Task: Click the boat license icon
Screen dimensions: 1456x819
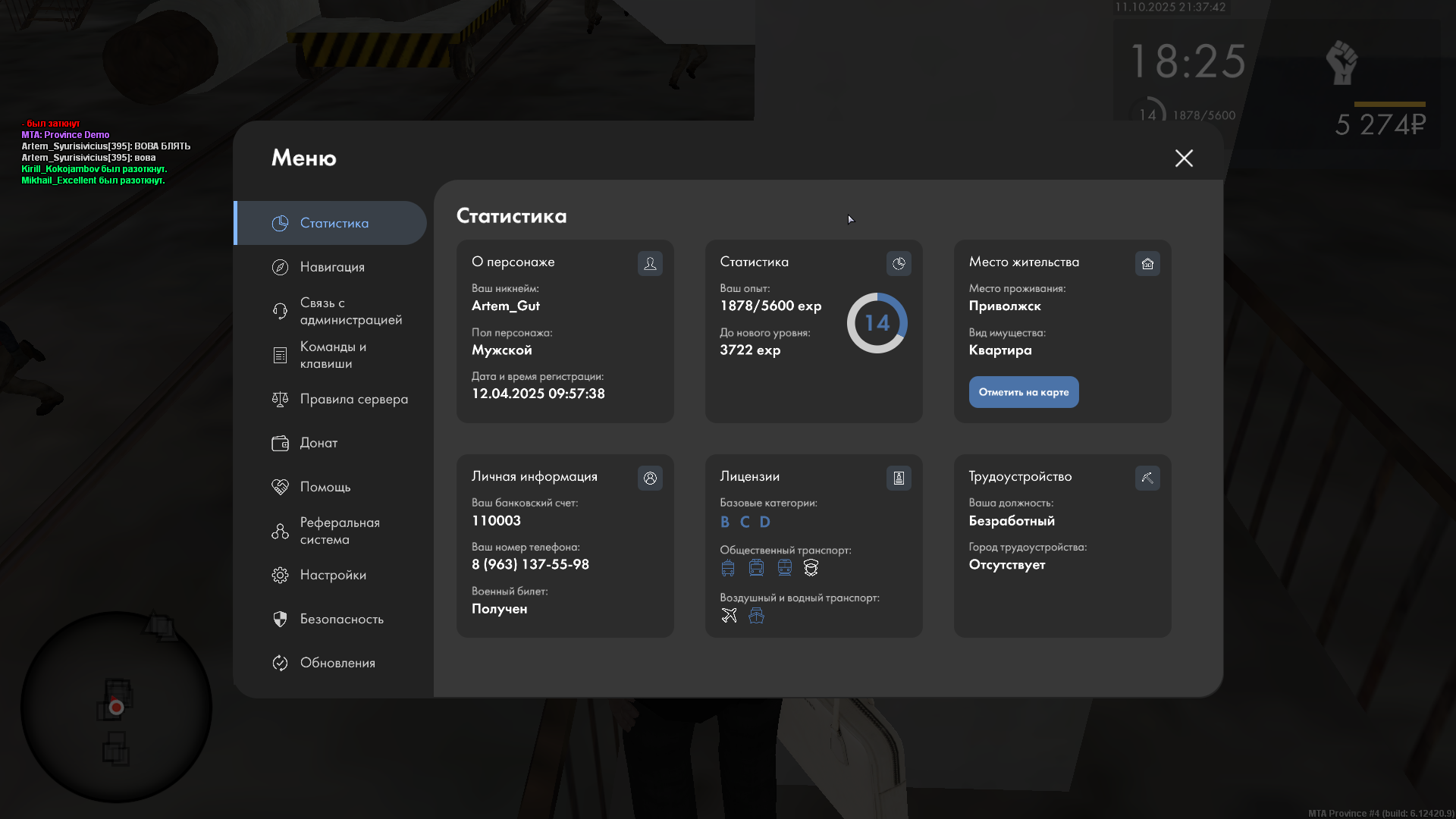Action: [x=756, y=615]
